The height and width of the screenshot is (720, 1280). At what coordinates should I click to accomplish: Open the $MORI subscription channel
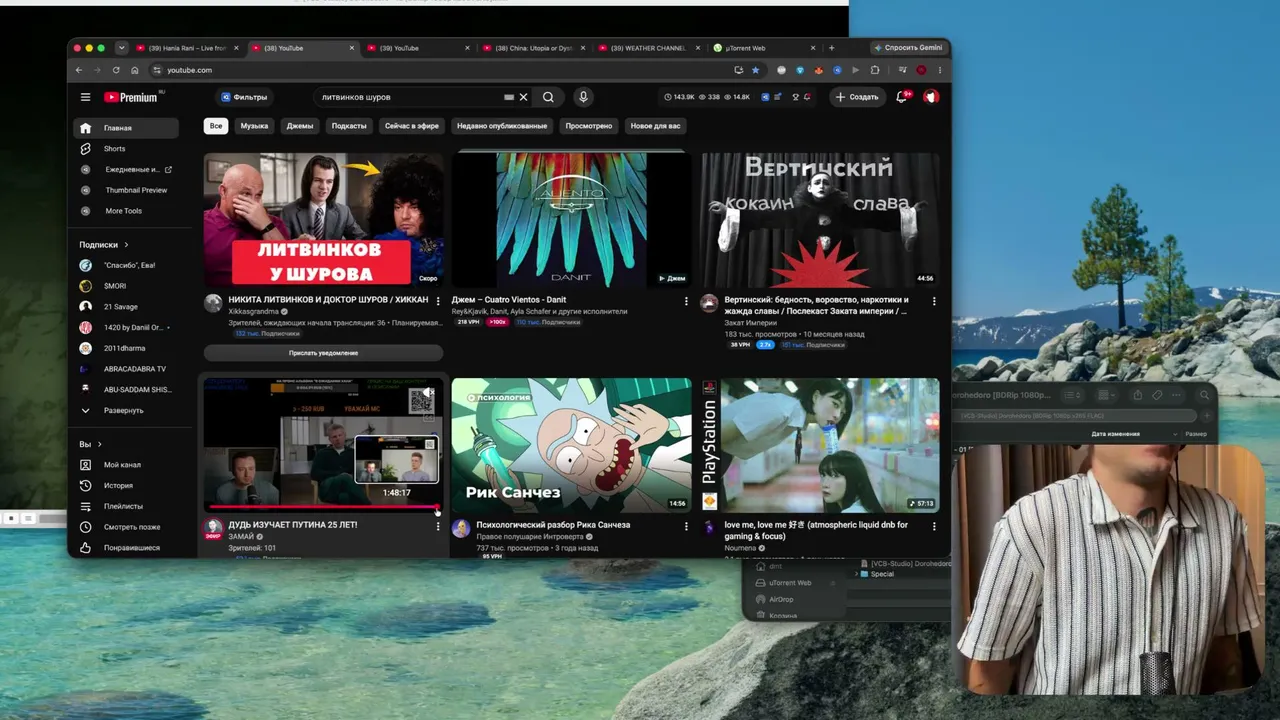coord(126,286)
